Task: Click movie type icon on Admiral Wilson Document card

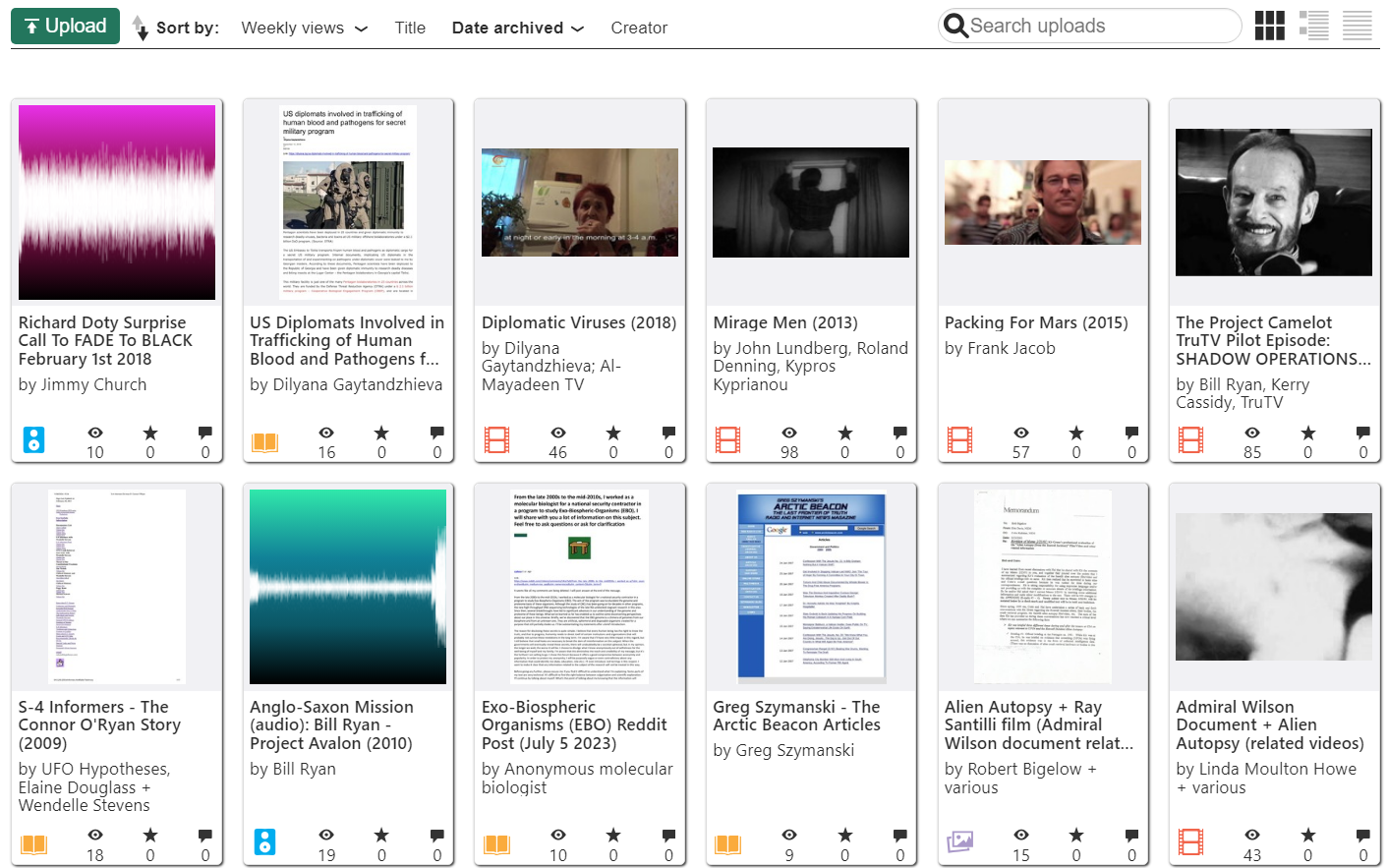Action: click(x=1191, y=841)
